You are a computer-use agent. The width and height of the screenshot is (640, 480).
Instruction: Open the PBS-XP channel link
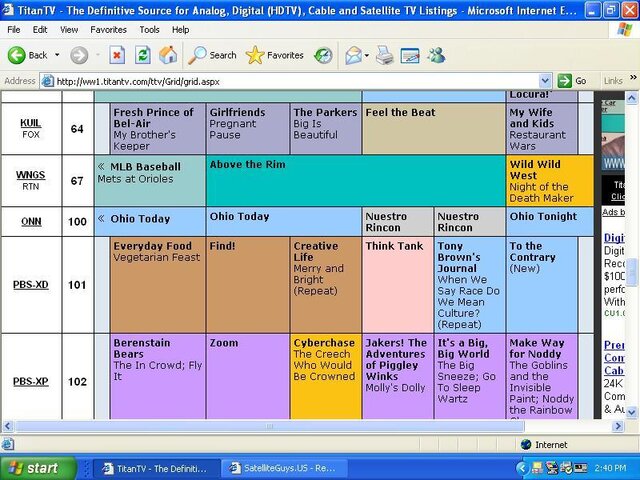(x=31, y=381)
